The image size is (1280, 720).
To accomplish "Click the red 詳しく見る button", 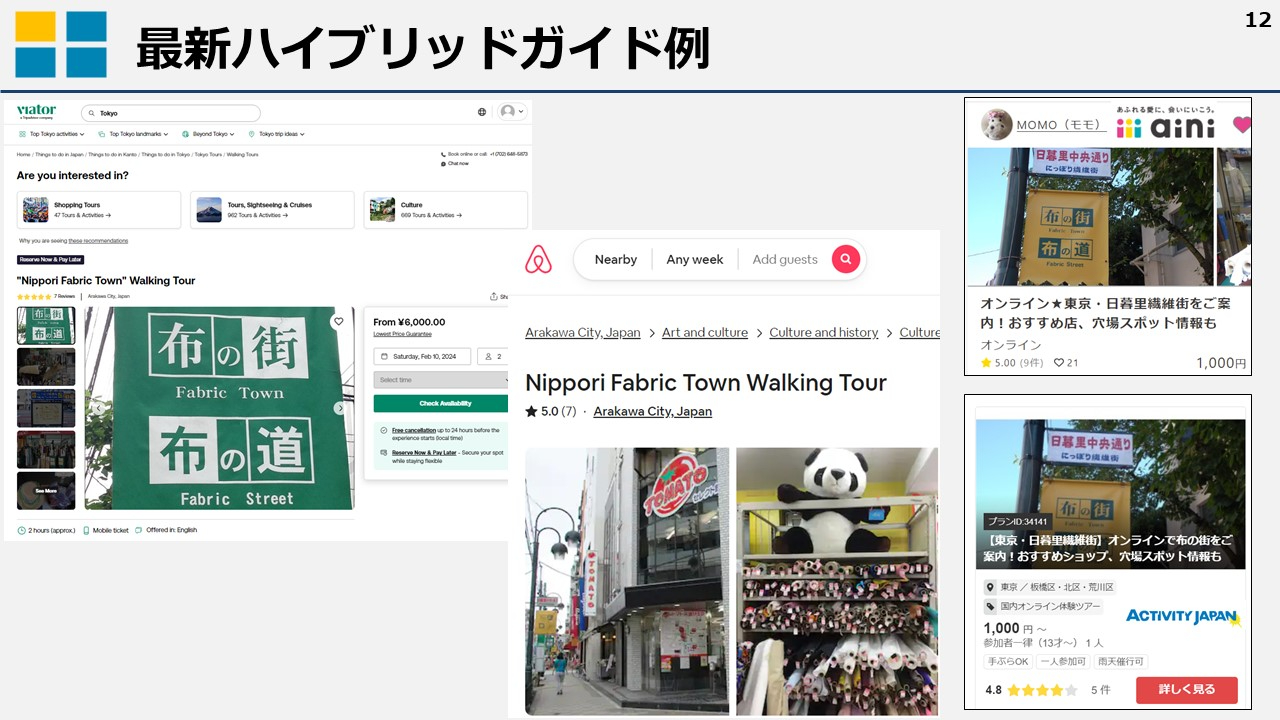I will pos(1187,690).
